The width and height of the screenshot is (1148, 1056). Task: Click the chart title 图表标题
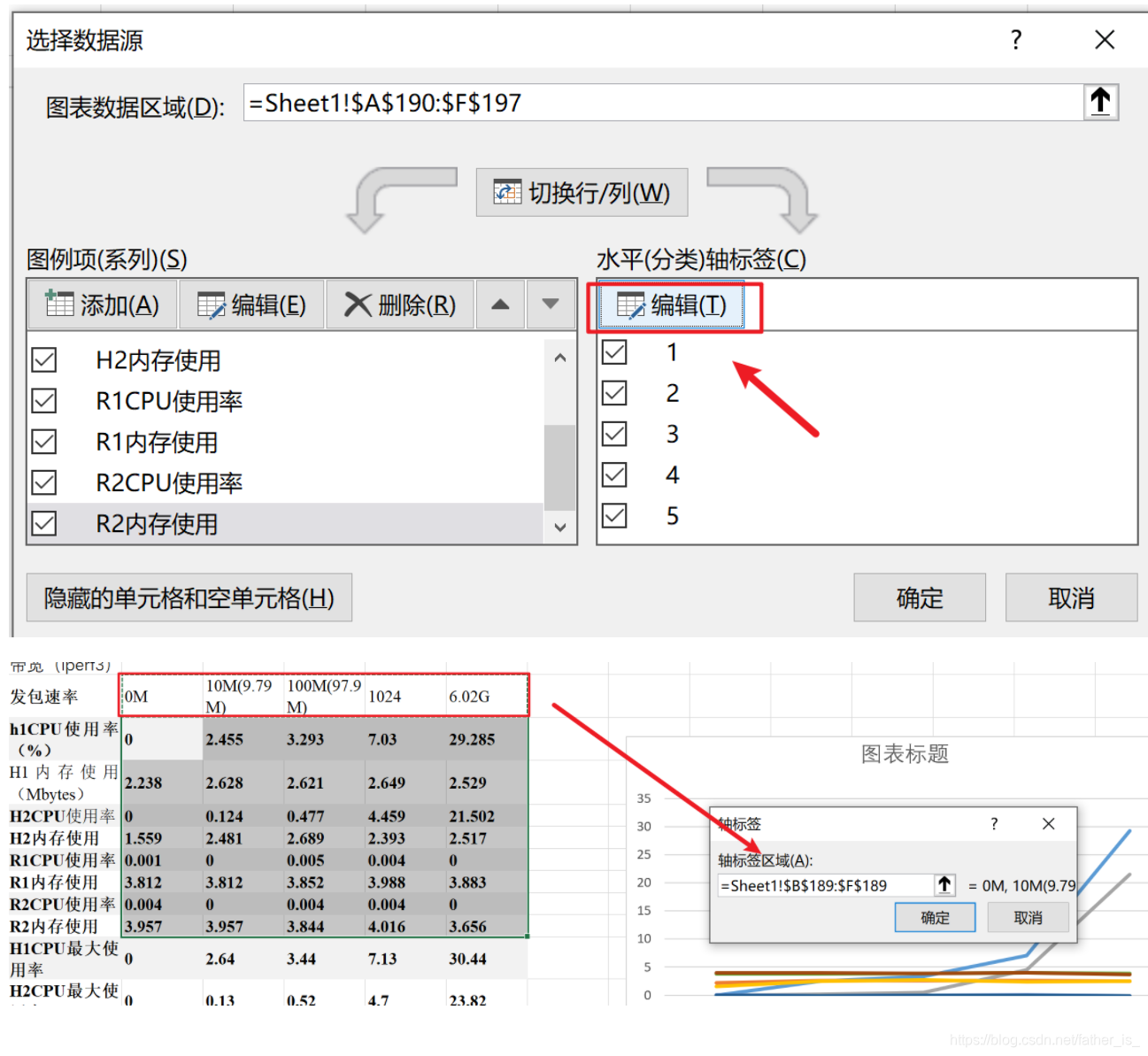click(905, 754)
